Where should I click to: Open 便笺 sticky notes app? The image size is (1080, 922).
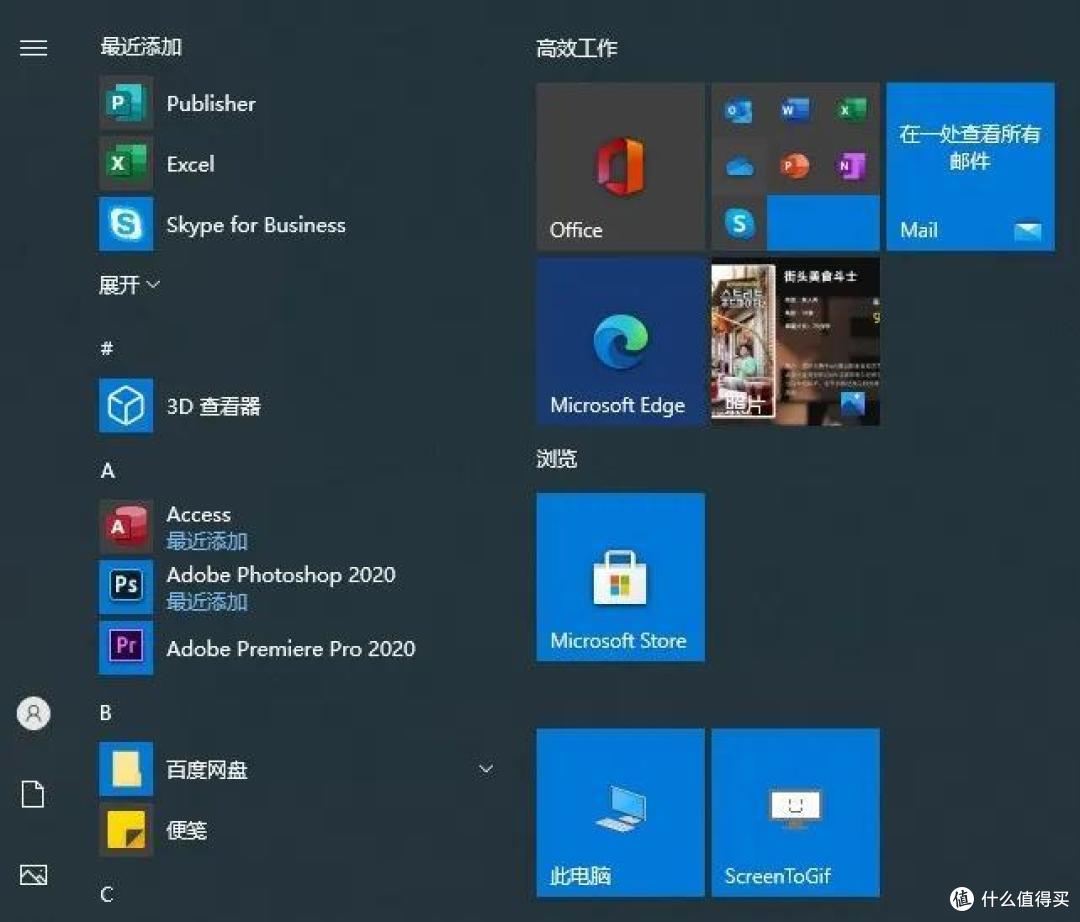pyautogui.click(x=296, y=830)
